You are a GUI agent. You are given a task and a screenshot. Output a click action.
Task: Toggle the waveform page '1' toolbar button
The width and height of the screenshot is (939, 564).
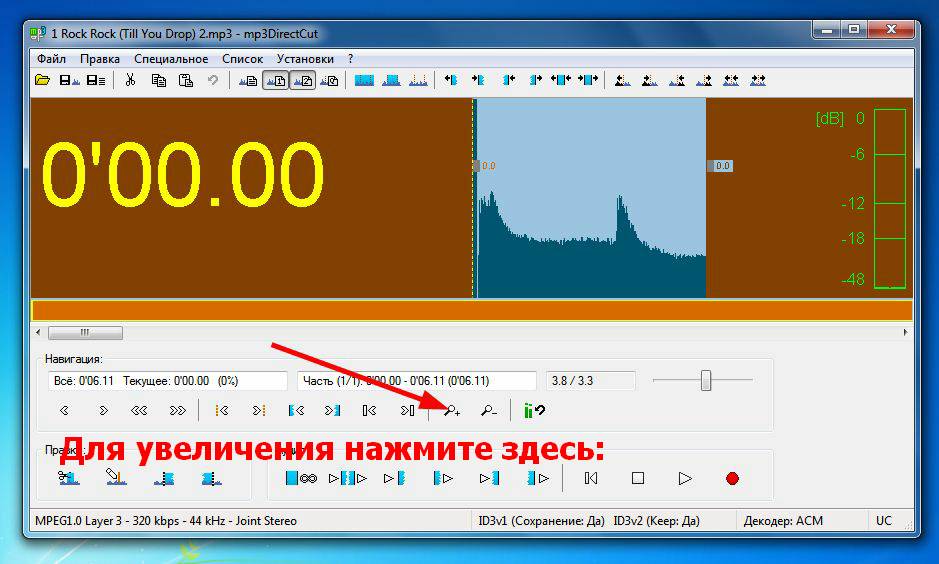[x=275, y=80]
